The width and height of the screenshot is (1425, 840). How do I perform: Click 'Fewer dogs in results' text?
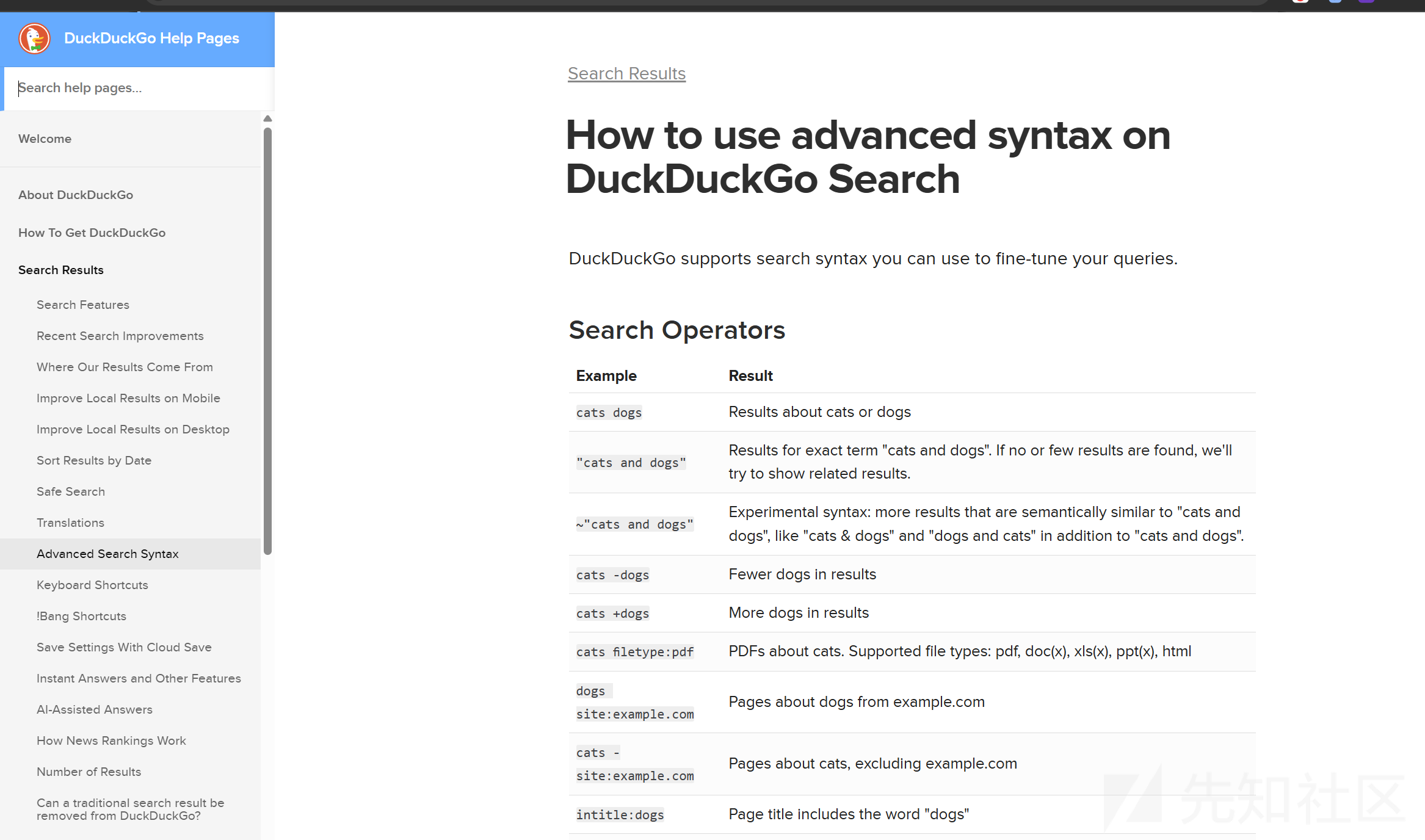click(x=802, y=574)
